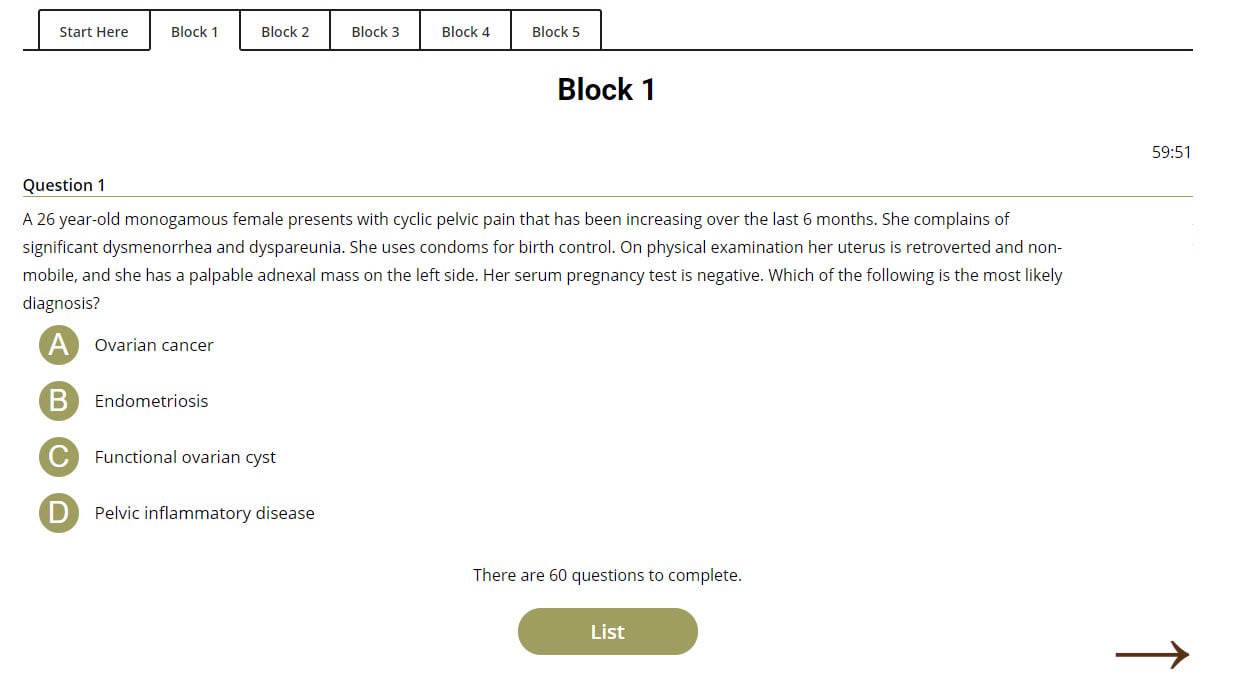Click the 60 questions to complete text
The width and height of the screenshot is (1233, 691).
[x=607, y=575]
